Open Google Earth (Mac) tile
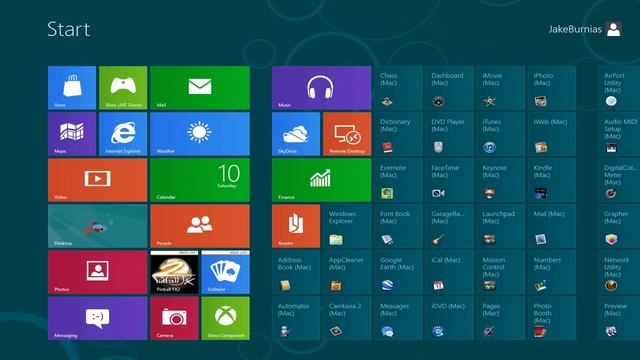This screenshot has width=640, height=360. [398, 272]
